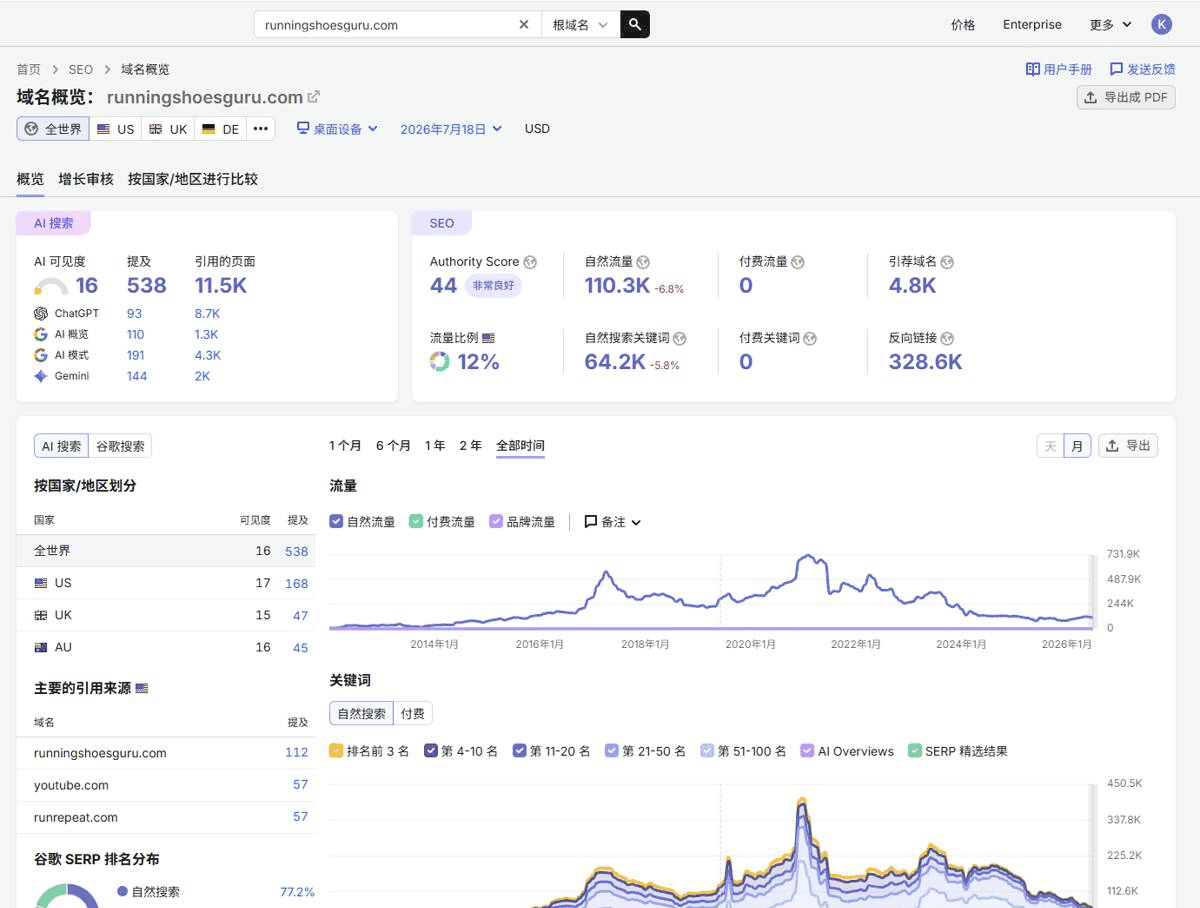Toggle the 排名前 3 名 checkbox

(336, 751)
